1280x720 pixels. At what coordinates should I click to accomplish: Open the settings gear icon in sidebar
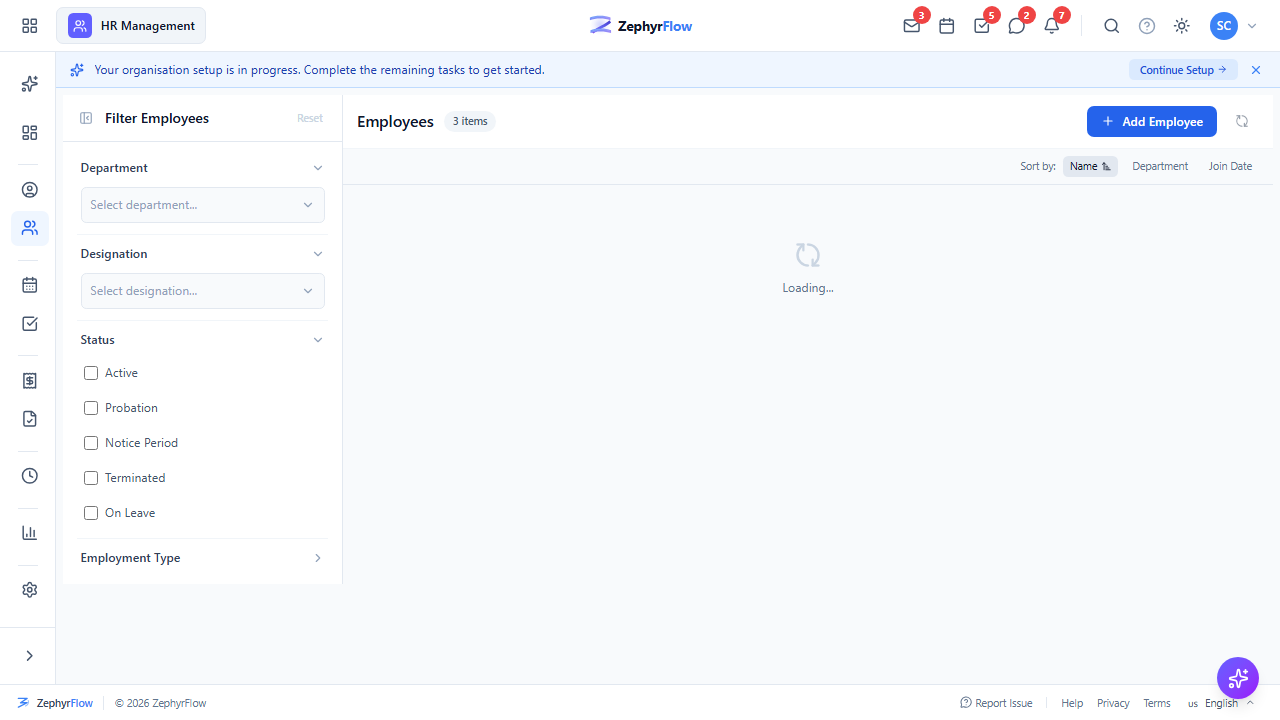pos(30,590)
